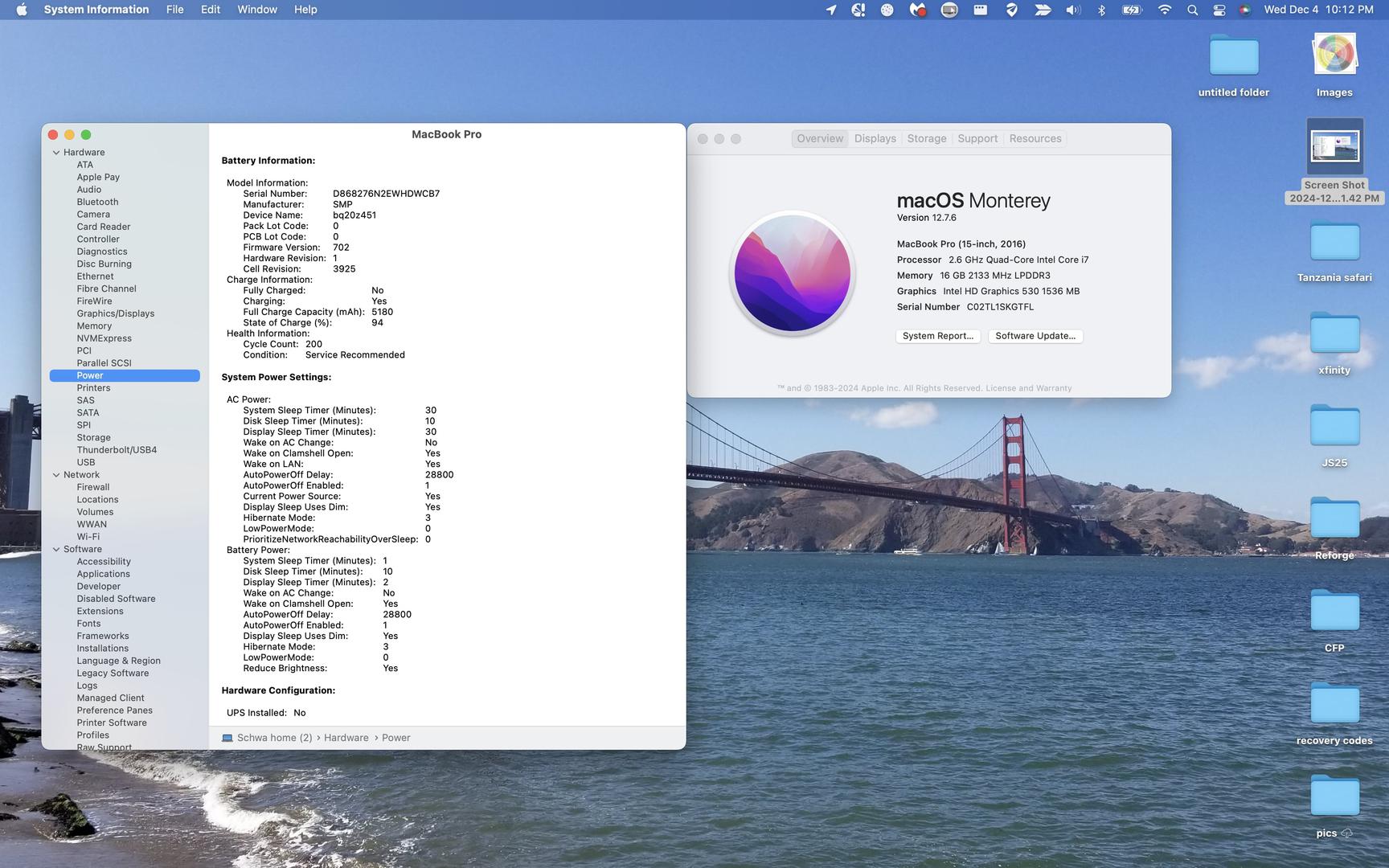Open the System Information app menu
The image size is (1389, 868).
pos(96,10)
